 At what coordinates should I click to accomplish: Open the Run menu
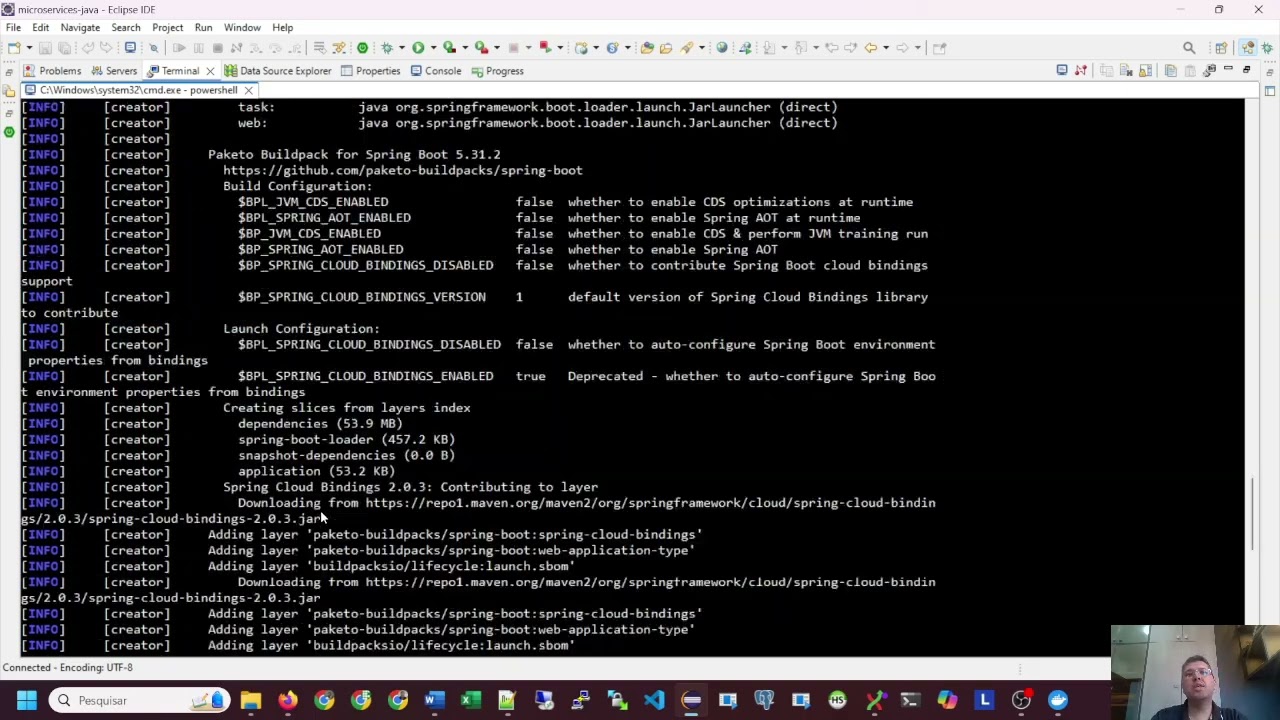click(203, 27)
